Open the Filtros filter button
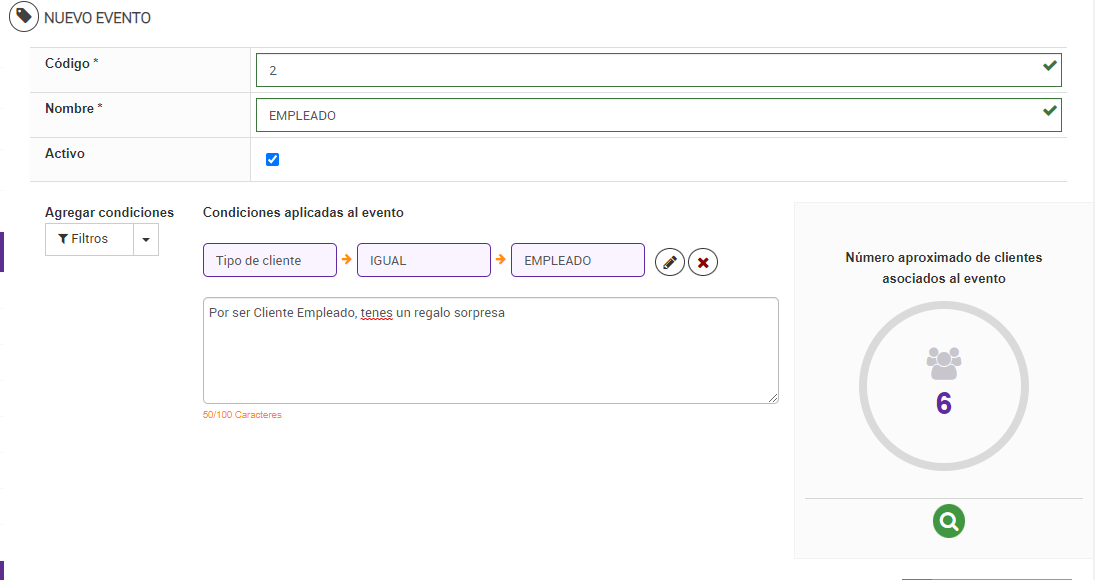This screenshot has height=580, width=1095. [x=89, y=240]
